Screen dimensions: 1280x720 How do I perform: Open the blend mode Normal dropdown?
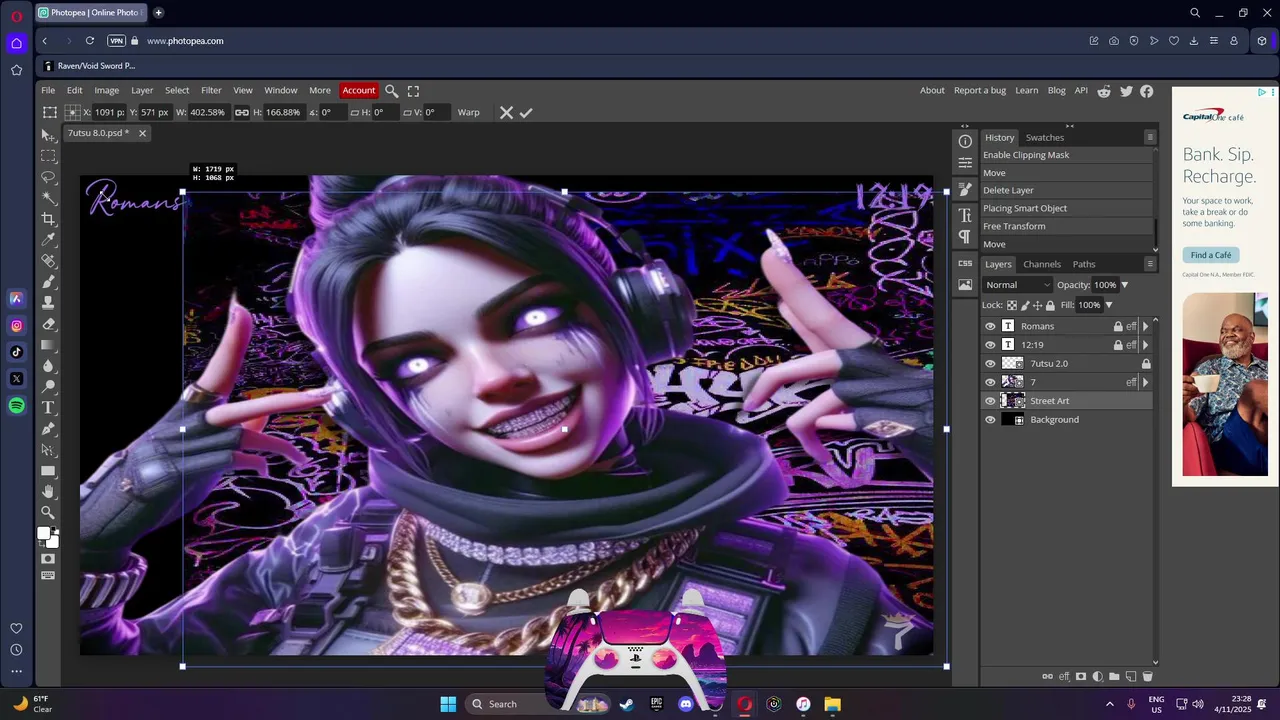[x=1017, y=285]
